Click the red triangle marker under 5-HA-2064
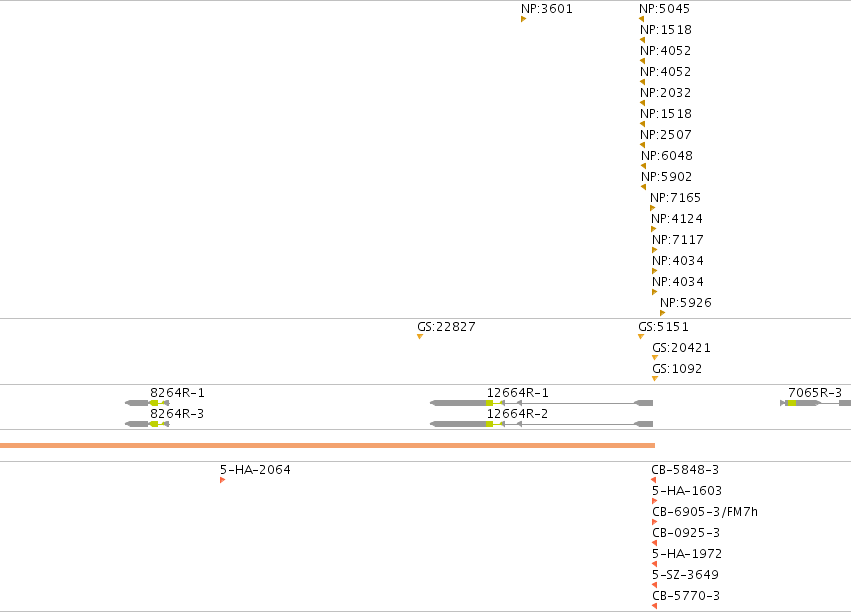Screen dimensions: 851x612 (223, 480)
